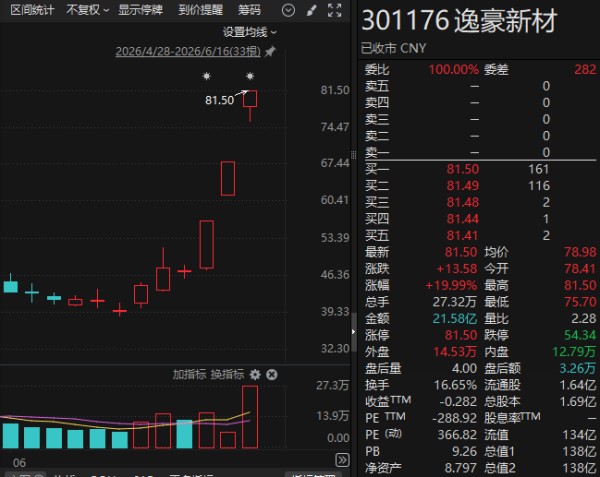Click the 买三 bid price 81.48
The image size is (600, 477).
pyautogui.click(x=463, y=202)
